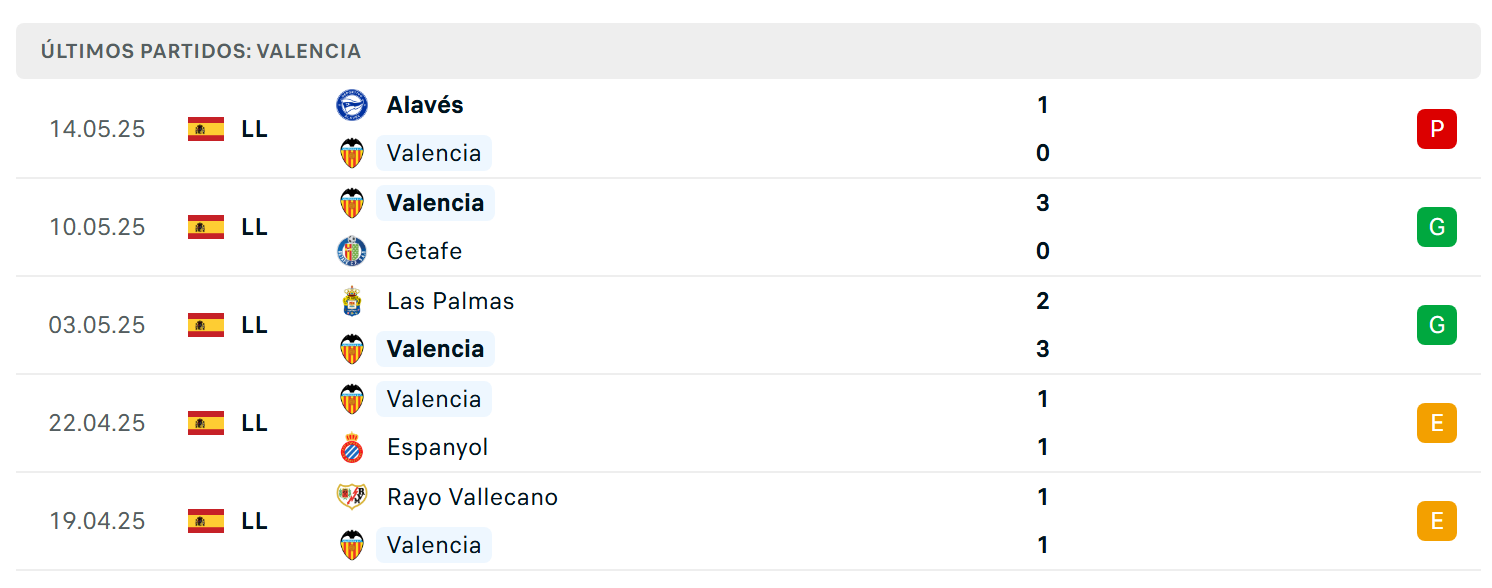
Task: Open the Alavés team name link
Action: 425,105
